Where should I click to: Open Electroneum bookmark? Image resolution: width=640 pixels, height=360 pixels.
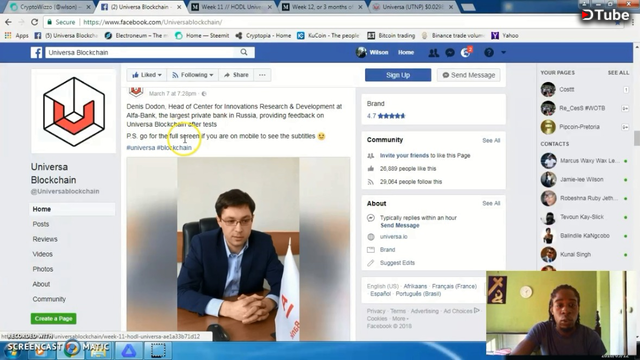pyautogui.click(x=136, y=36)
